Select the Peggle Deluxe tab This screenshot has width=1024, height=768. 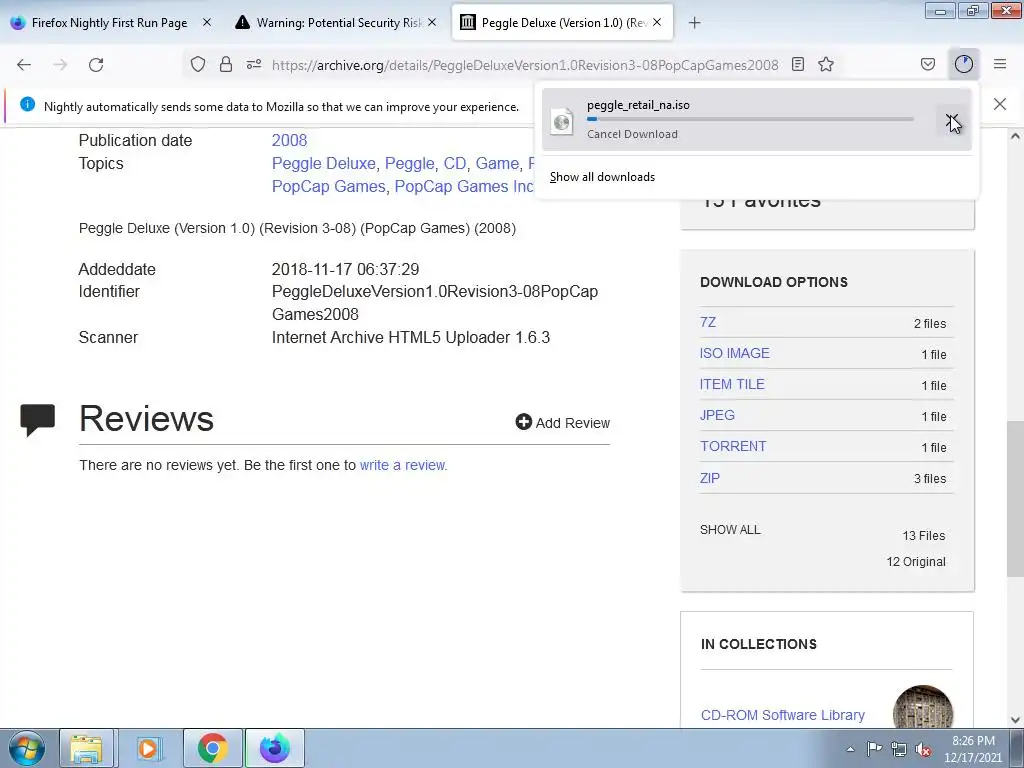562,22
